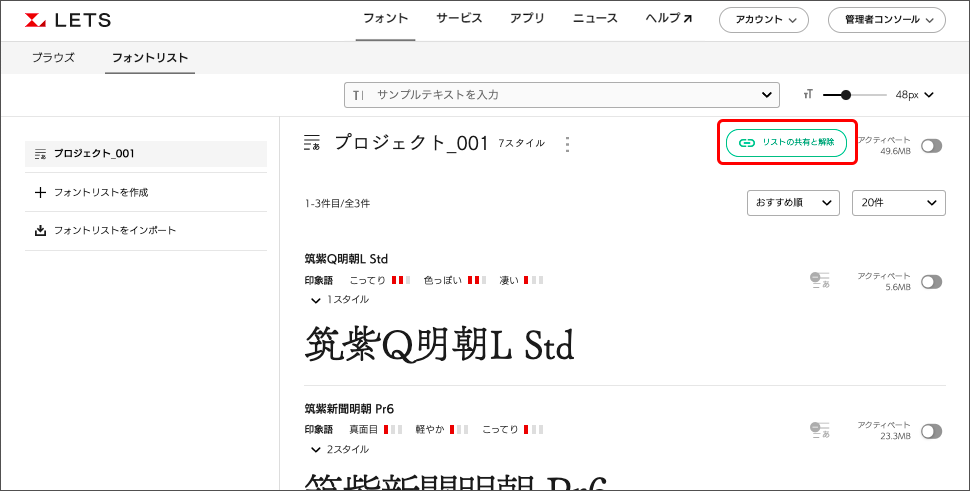Click add-to-list icon for 筑紫Q明朝L Std
Viewport: 970px width, 491px height.
click(820, 281)
